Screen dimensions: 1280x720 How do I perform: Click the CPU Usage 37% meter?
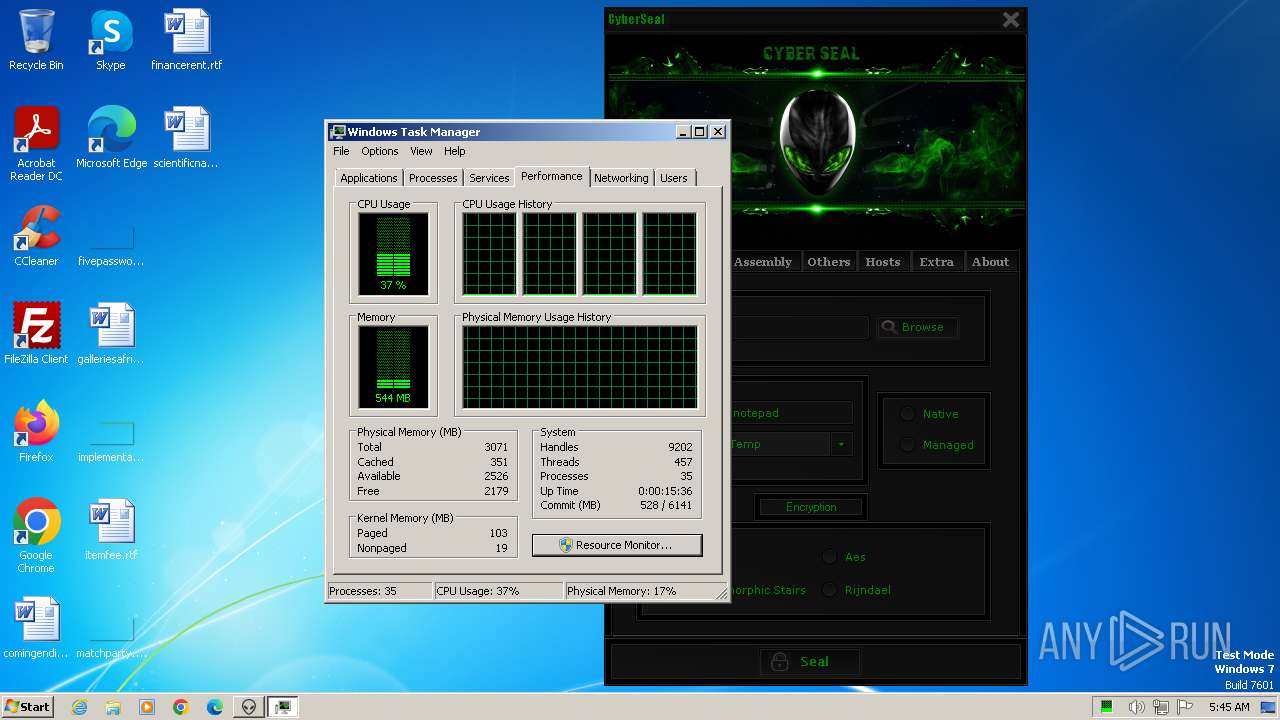pos(393,254)
